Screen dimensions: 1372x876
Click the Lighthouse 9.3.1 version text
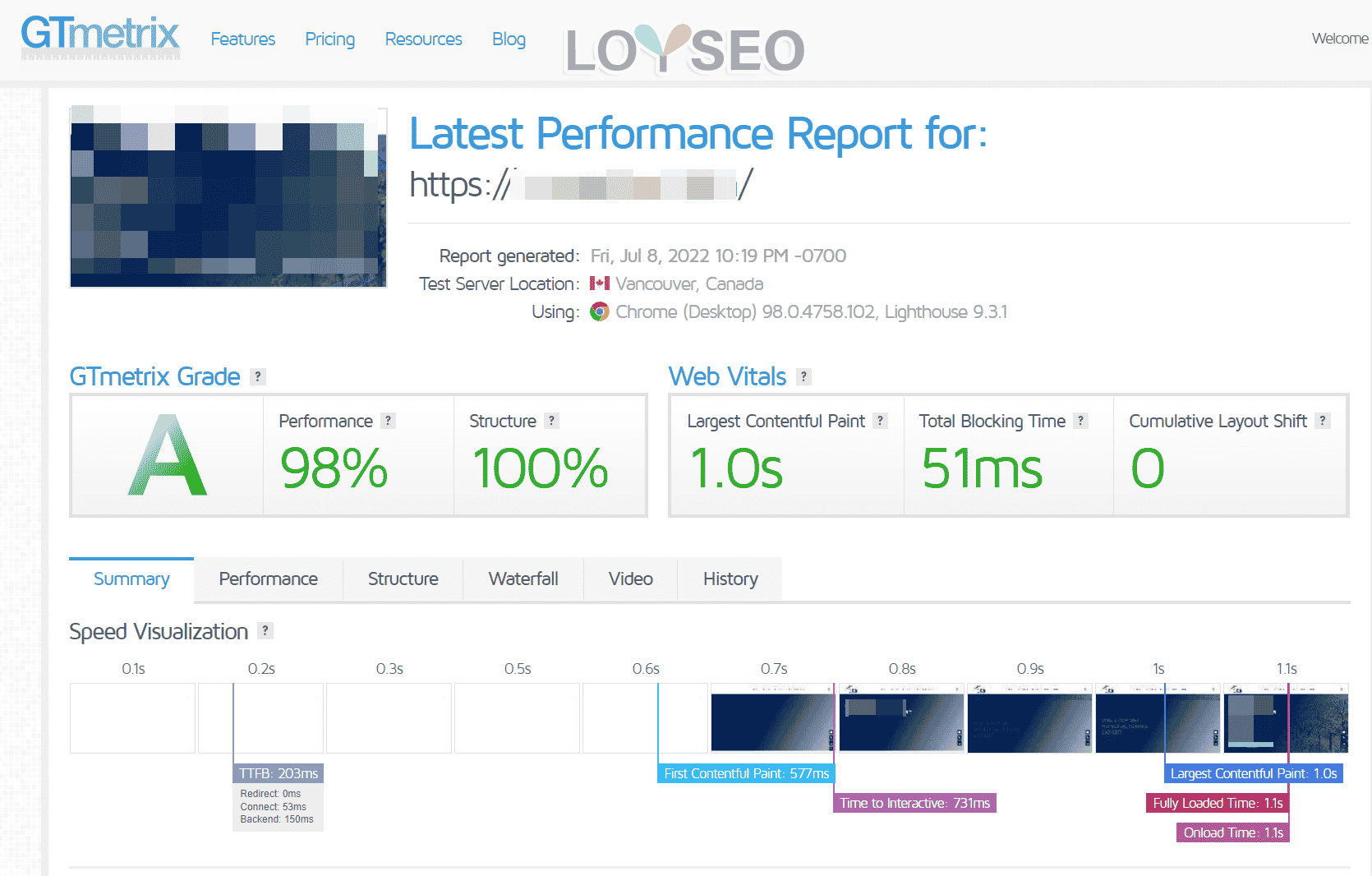(x=946, y=311)
